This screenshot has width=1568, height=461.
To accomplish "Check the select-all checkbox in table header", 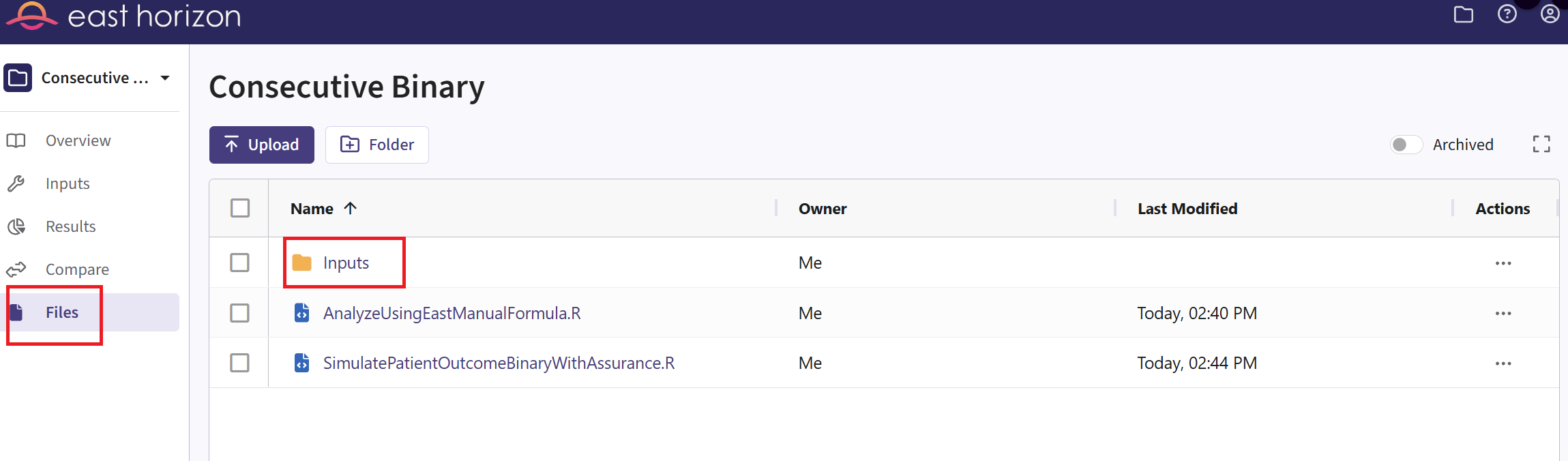I will pos(240,208).
